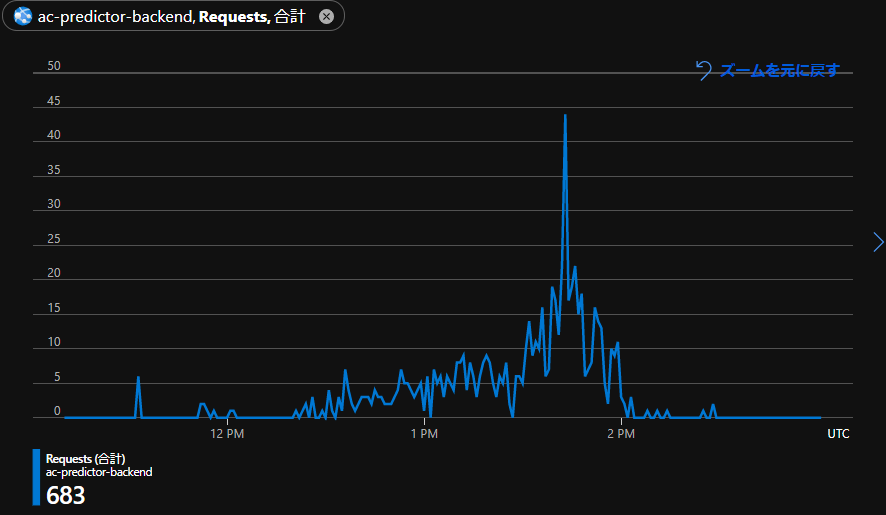Expand the right-side chevron arrow
This screenshot has width=886, height=515.
tap(878, 242)
